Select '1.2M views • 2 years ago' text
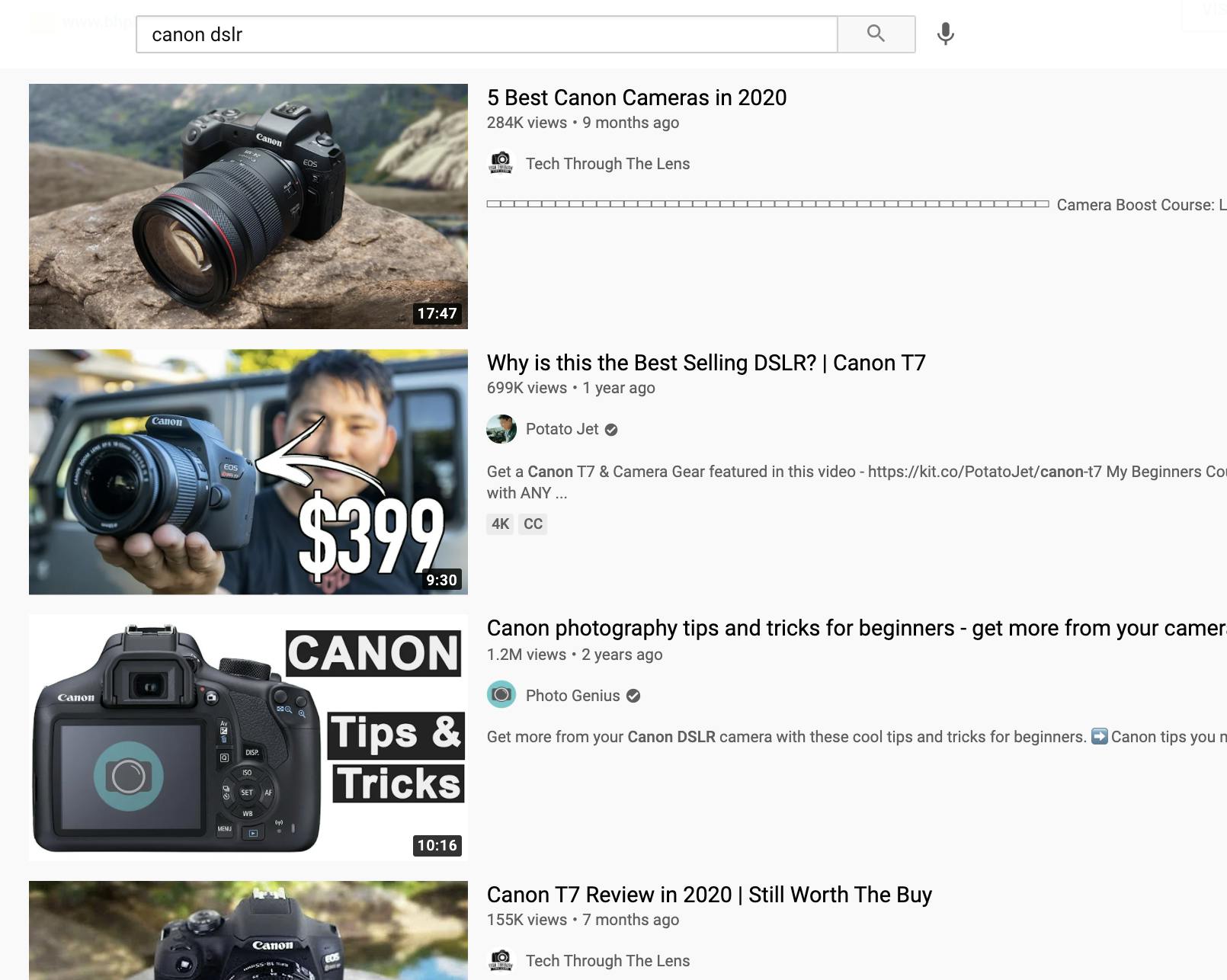The width and height of the screenshot is (1227, 980). click(x=575, y=655)
